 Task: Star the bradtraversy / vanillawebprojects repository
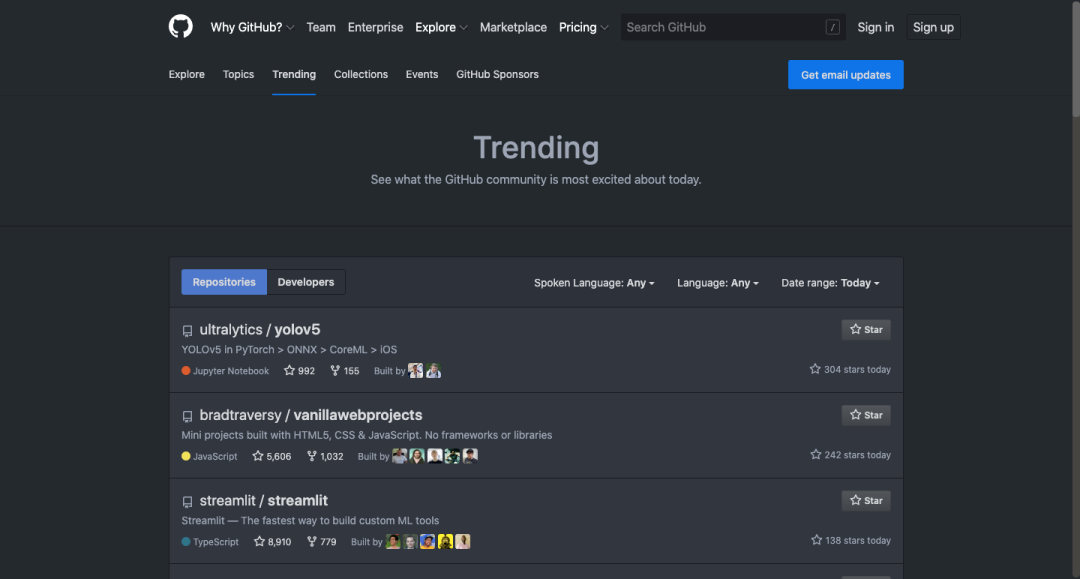coord(866,415)
